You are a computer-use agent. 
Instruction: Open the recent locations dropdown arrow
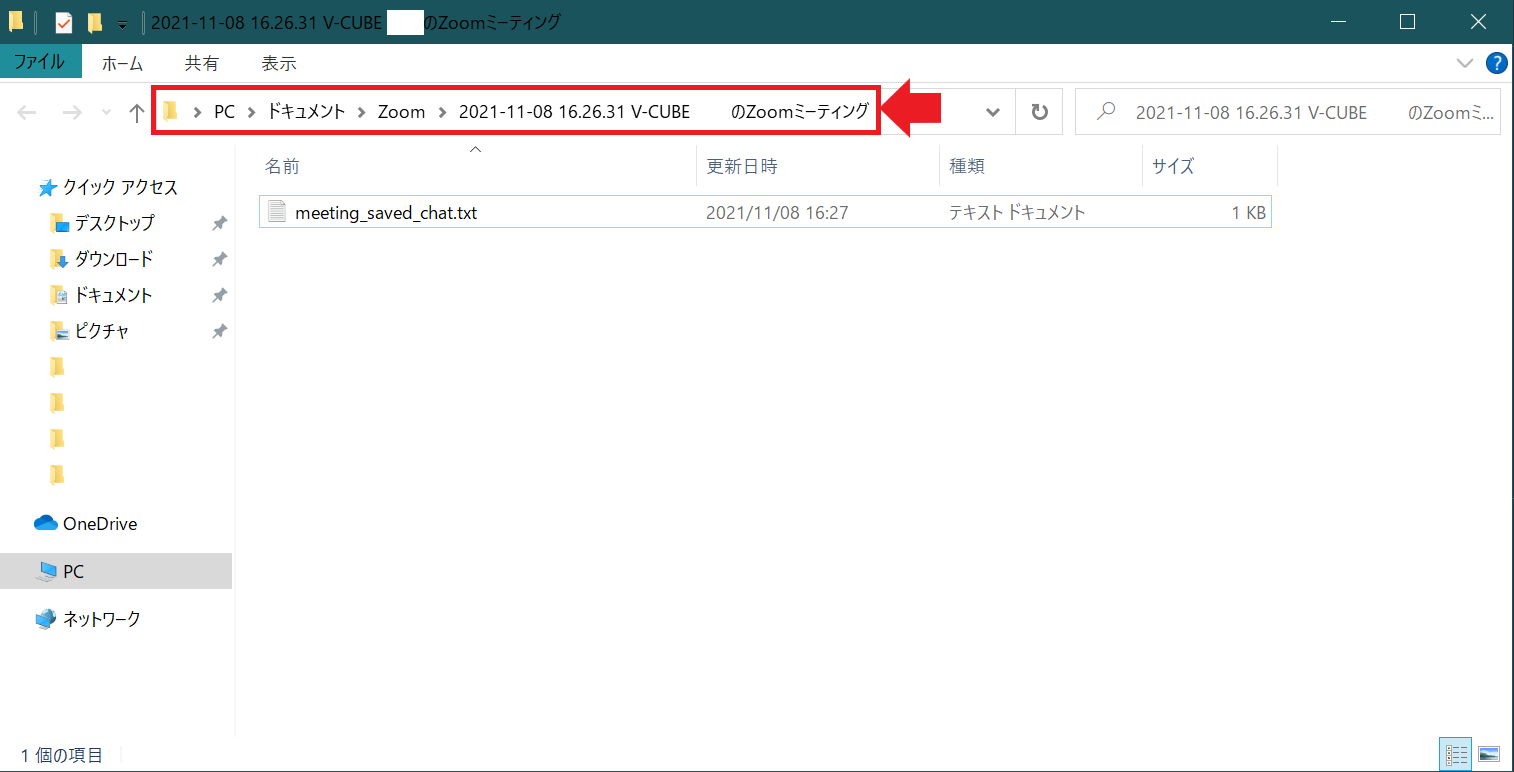pyautogui.click(x=106, y=113)
